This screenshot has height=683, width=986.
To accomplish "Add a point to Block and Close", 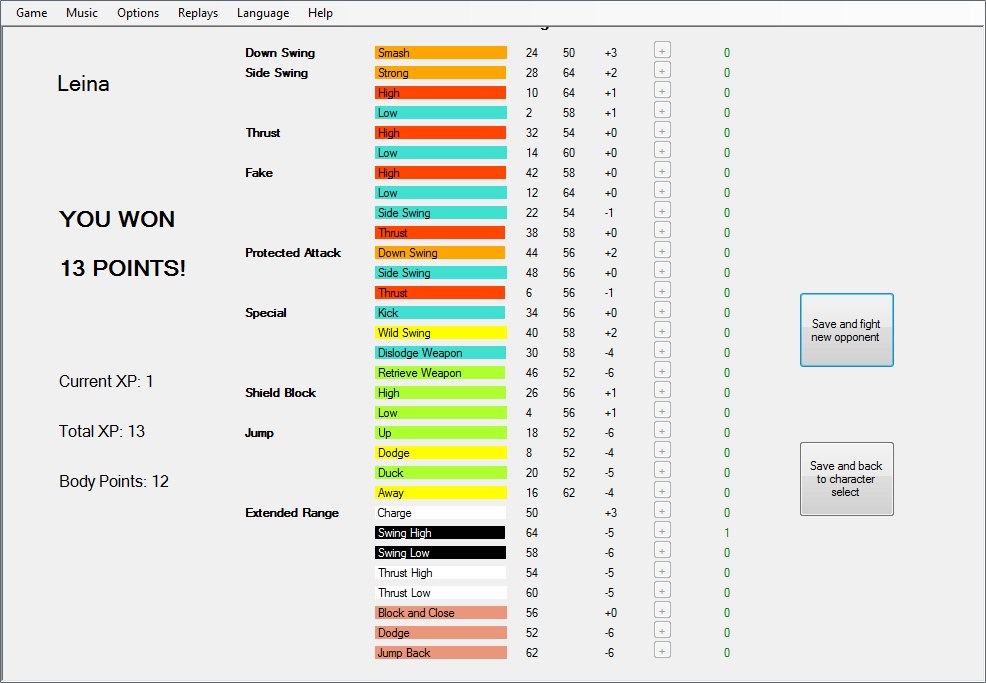I will 662,611.
